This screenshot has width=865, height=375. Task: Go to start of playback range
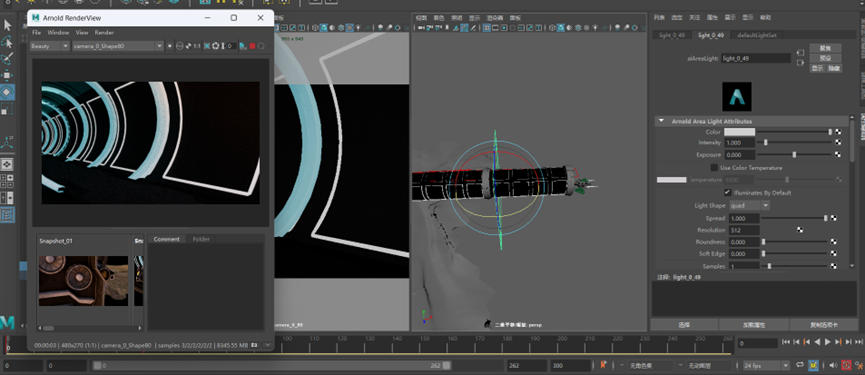click(786, 342)
